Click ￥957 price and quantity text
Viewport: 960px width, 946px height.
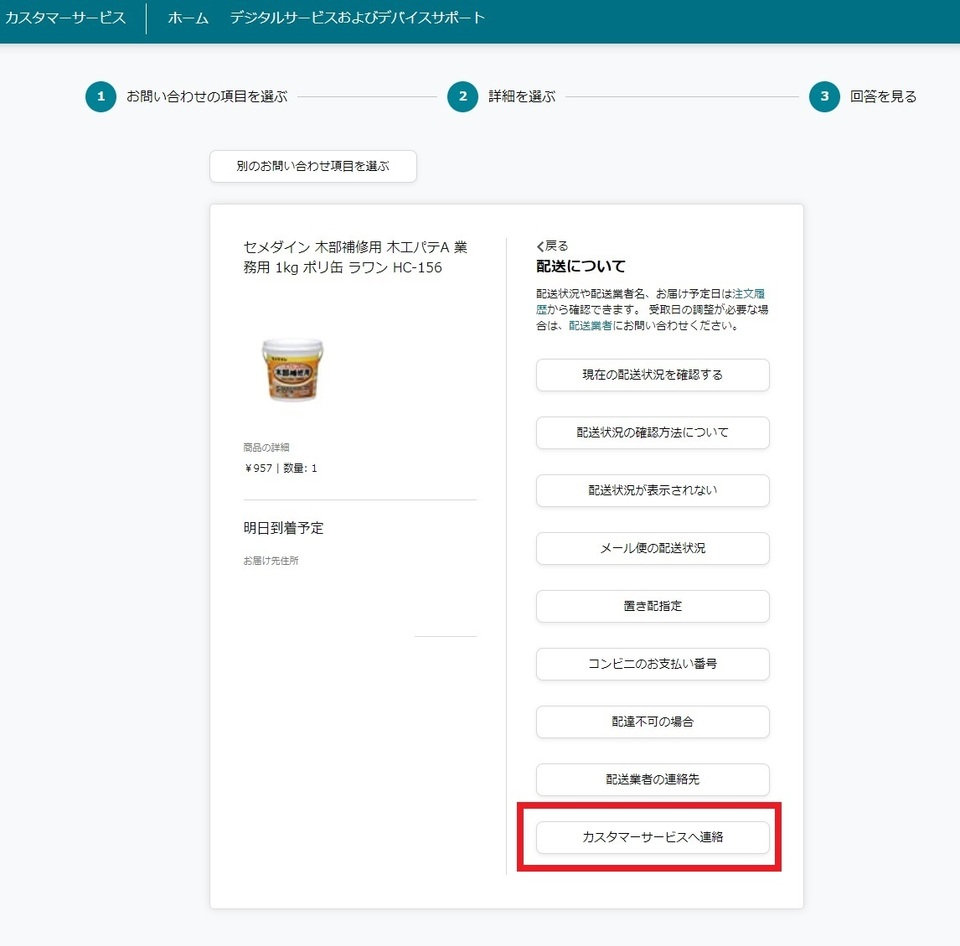tap(280, 468)
